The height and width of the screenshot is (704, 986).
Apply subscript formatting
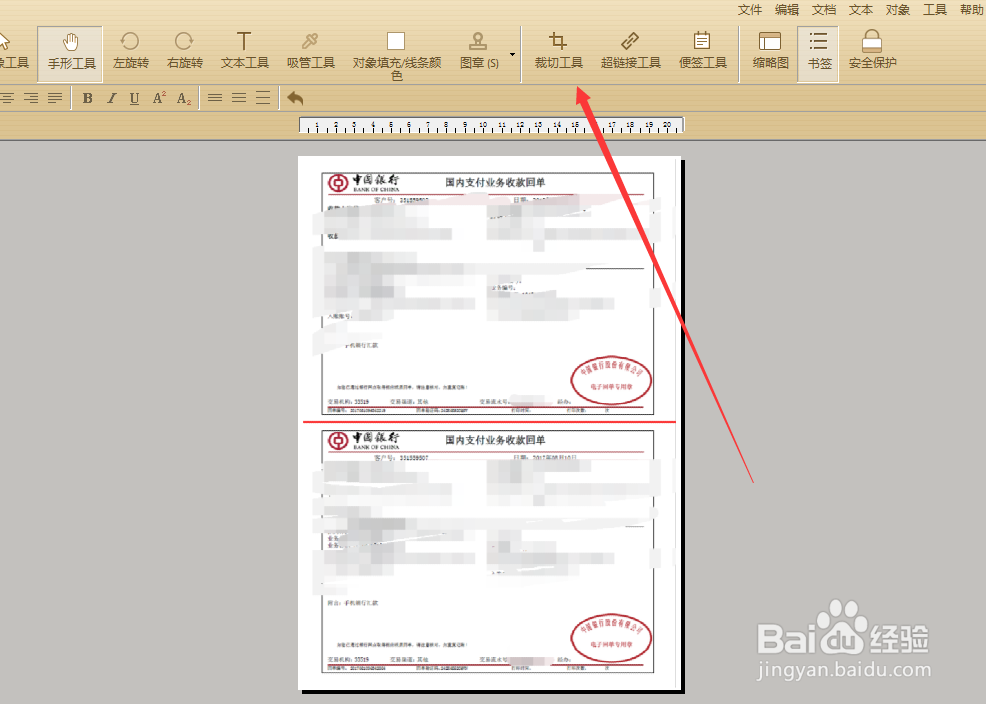(x=184, y=98)
